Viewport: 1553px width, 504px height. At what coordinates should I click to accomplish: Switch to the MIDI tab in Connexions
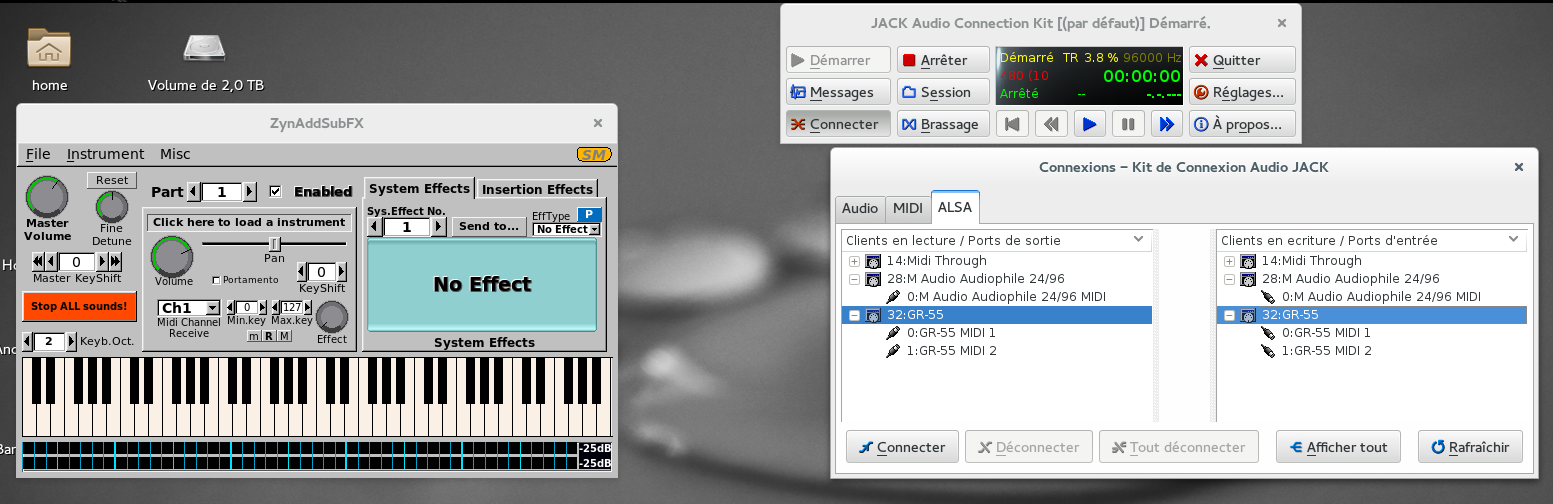(x=908, y=208)
